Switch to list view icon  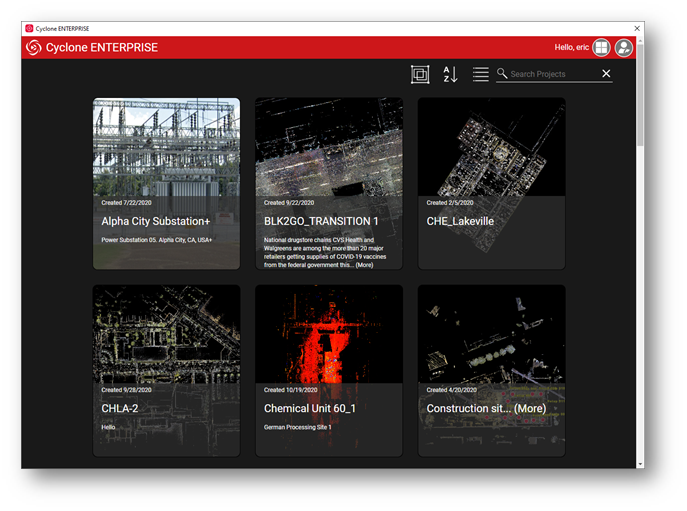(x=481, y=74)
